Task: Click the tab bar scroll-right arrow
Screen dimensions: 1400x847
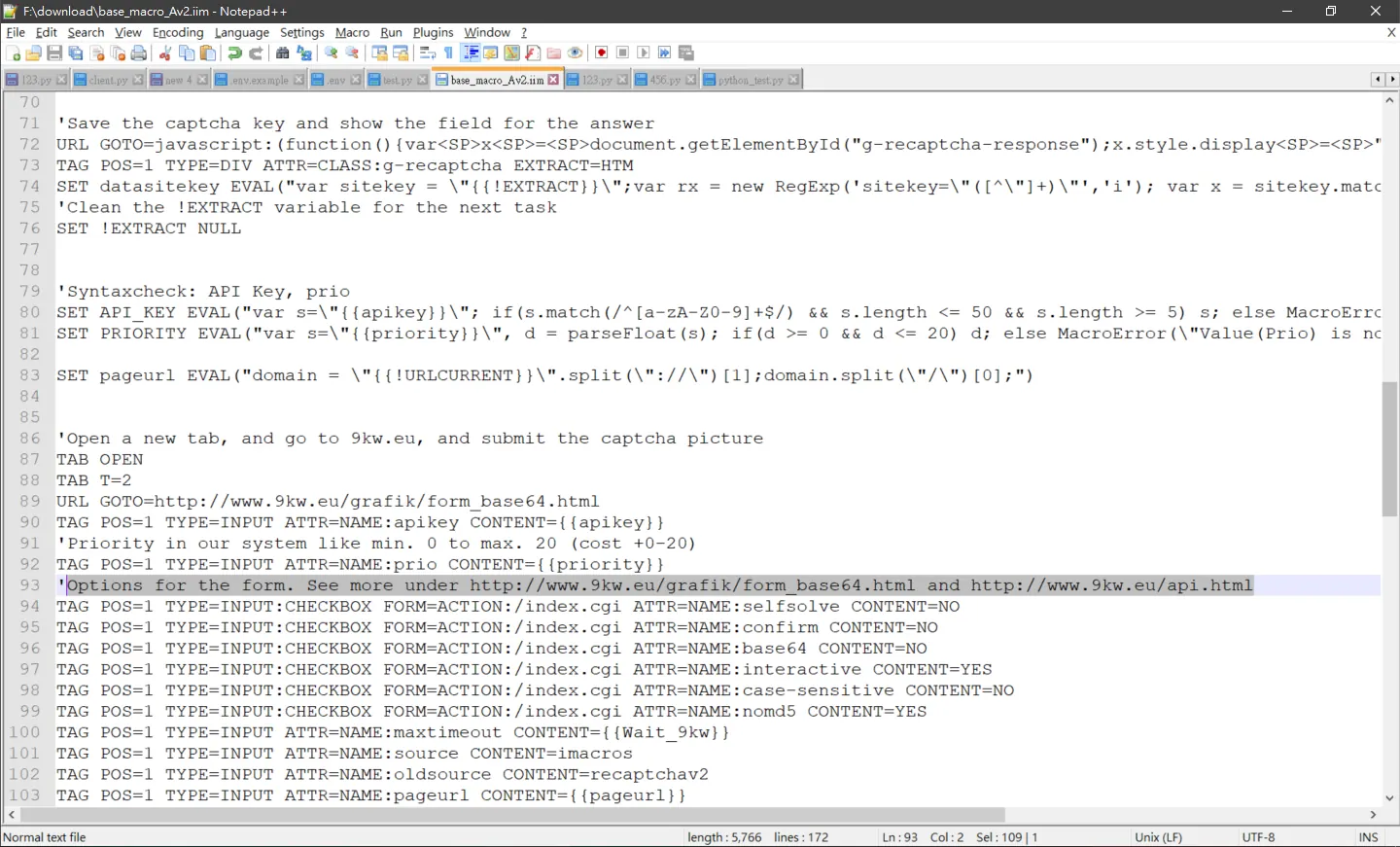Action: pos(1392,80)
